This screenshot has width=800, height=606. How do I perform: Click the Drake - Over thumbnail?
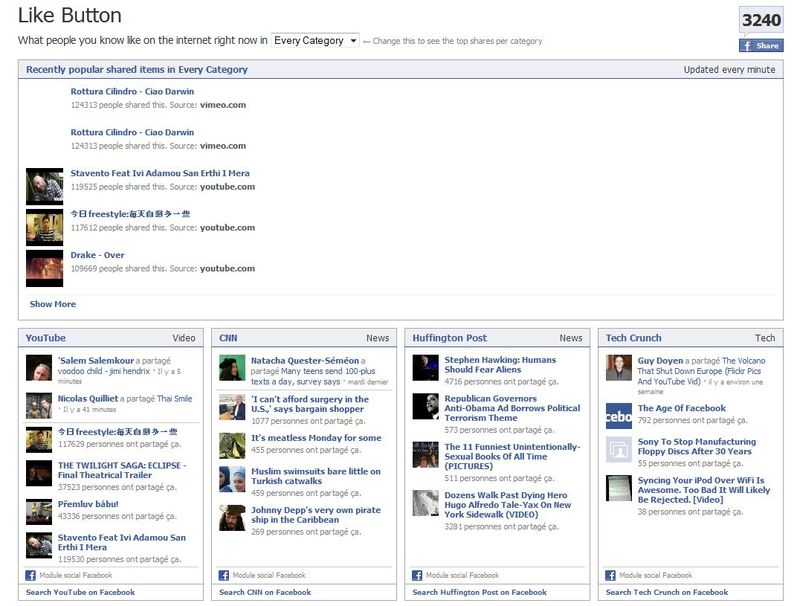click(x=44, y=268)
